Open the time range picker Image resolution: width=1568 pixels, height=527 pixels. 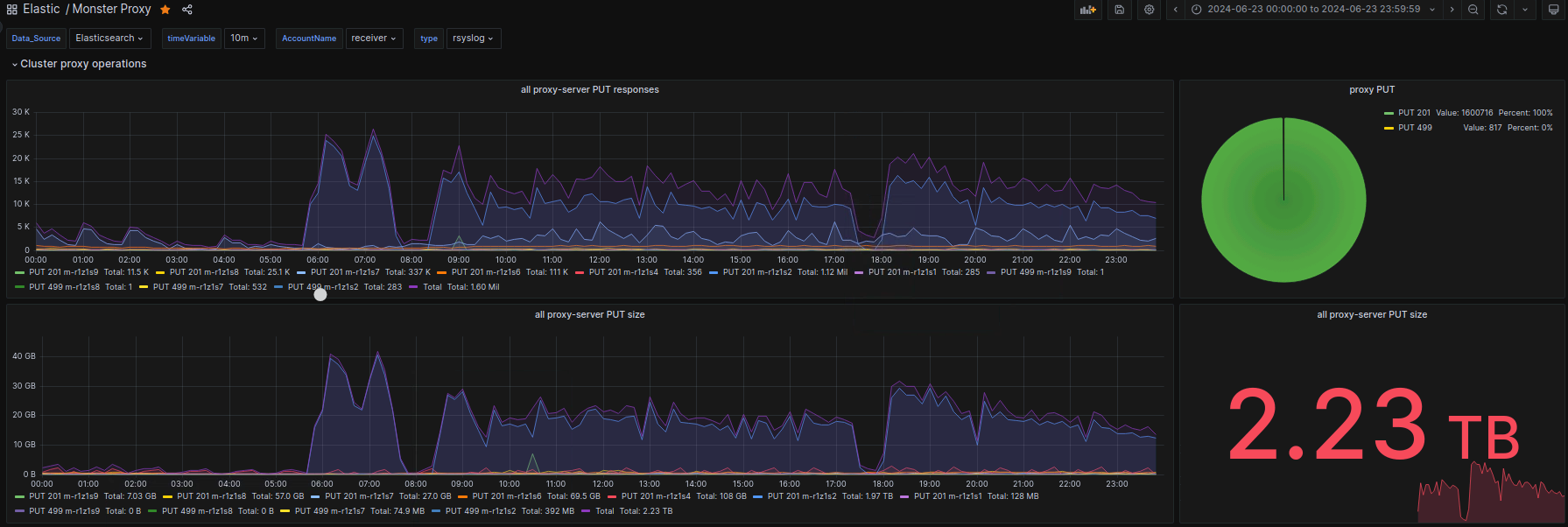click(1313, 10)
